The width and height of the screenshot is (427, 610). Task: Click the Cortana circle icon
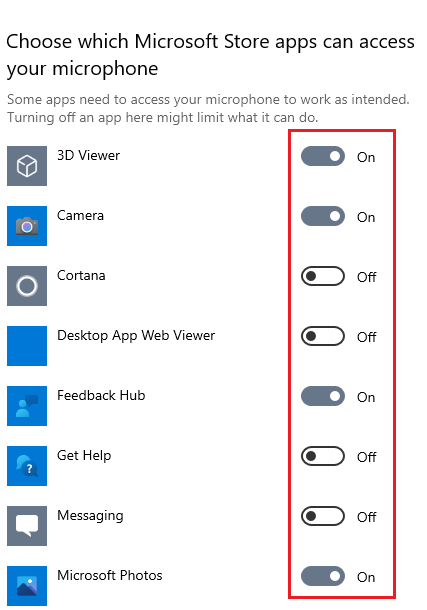pyautogui.click(x=27, y=286)
